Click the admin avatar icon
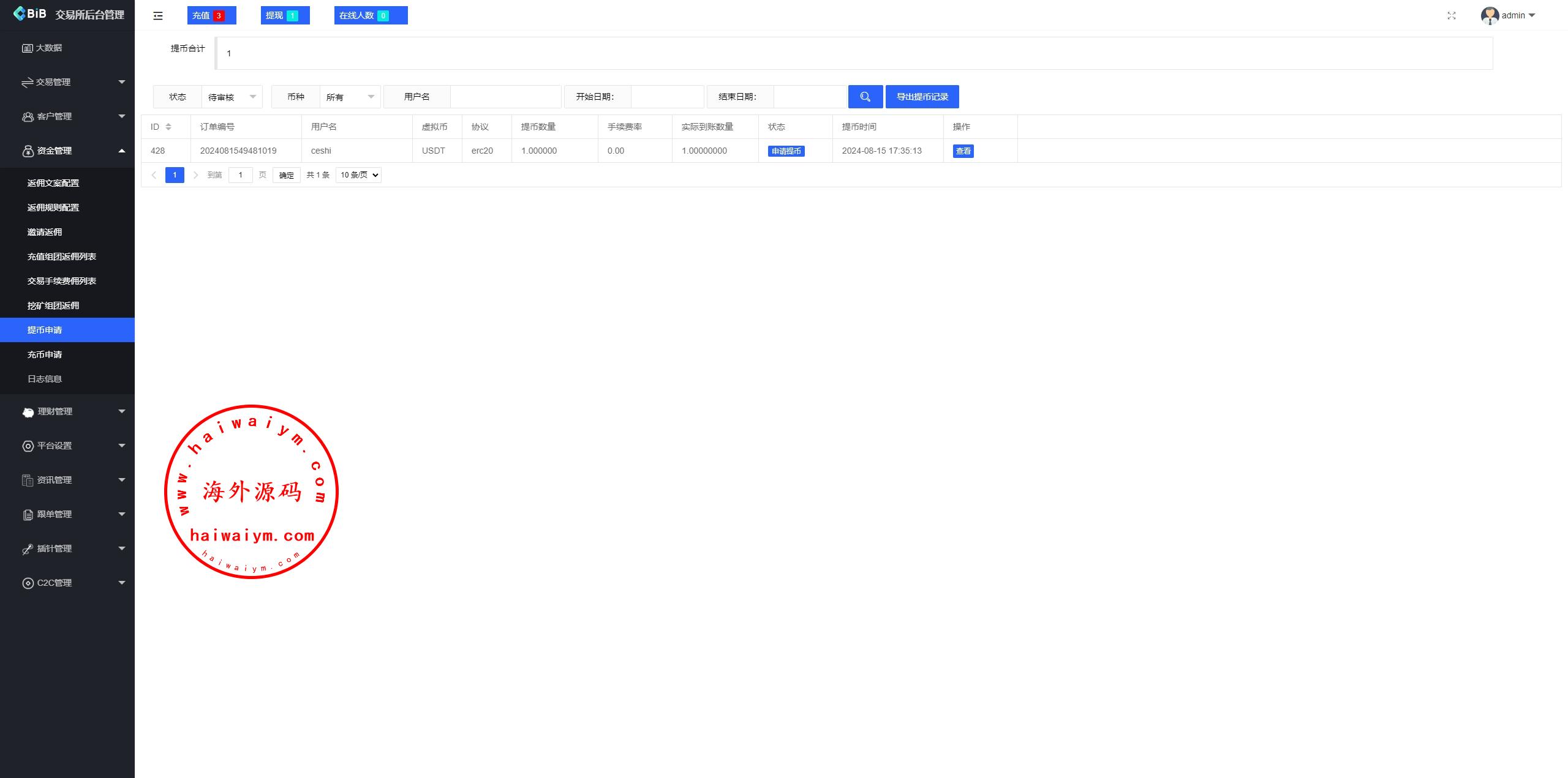Viewport: 1568px width, 778px height. point(1489,16)
